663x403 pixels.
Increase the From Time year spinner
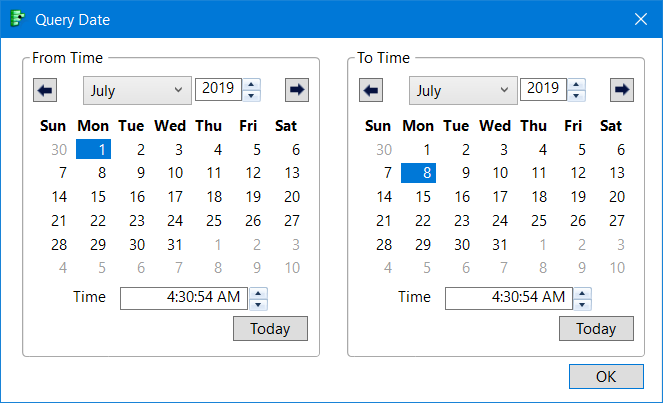(252, 84)
